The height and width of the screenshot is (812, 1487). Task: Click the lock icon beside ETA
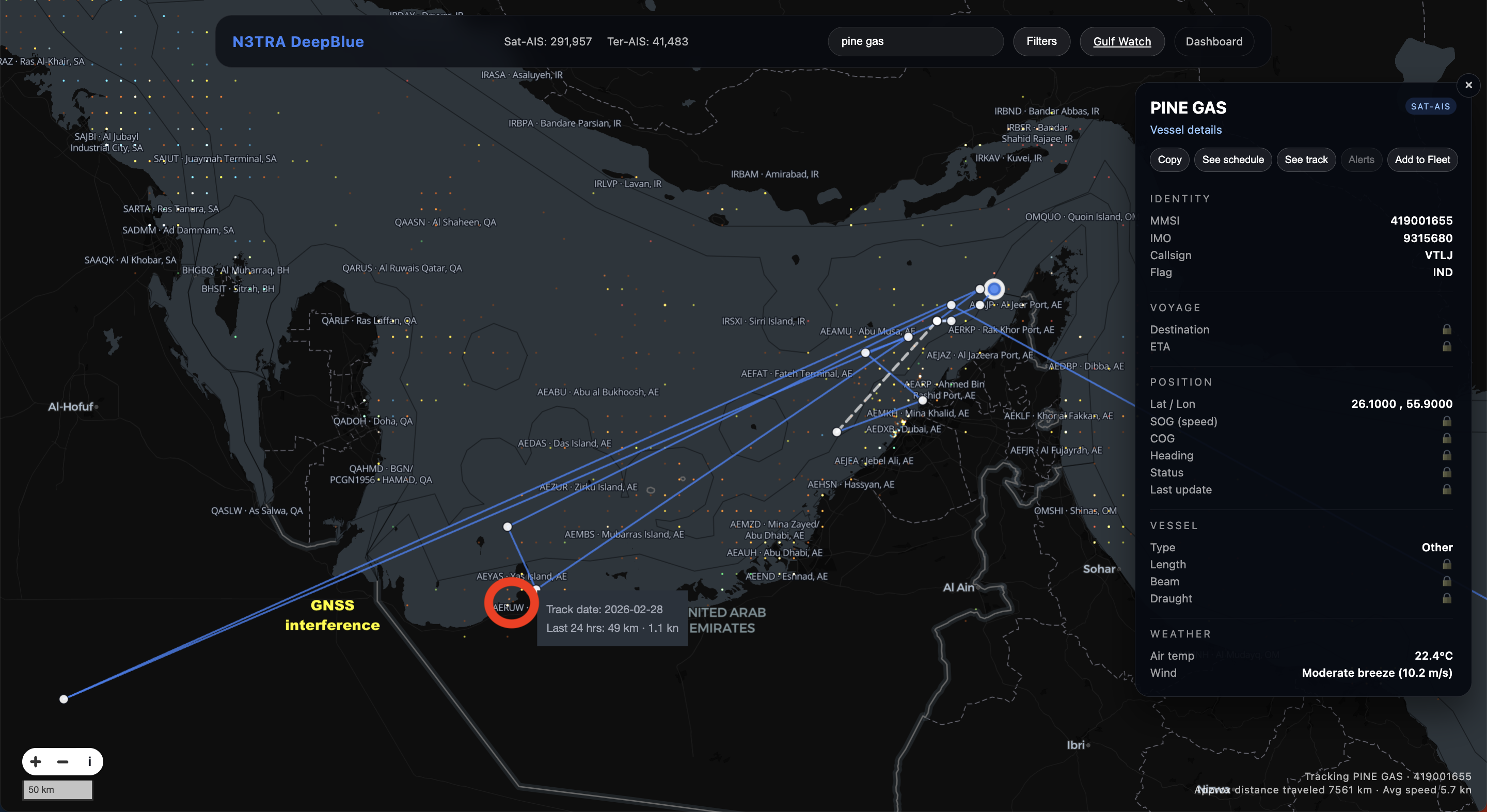1447,346
